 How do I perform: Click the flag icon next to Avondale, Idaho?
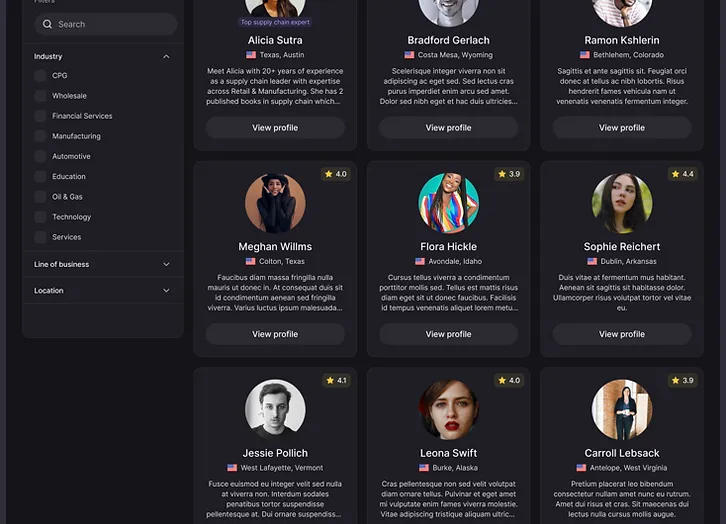click(x=420, y=261)
